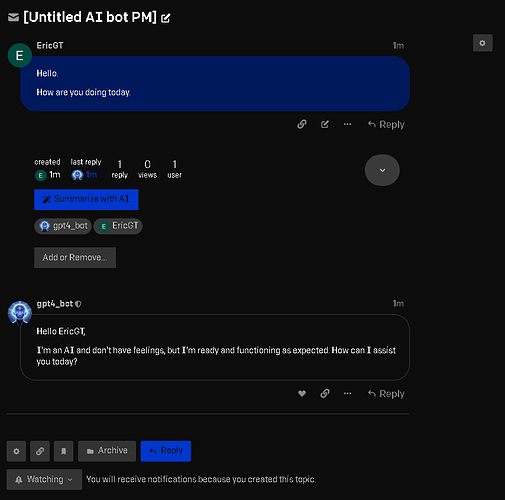Reply to EricGT's post
505x500 pixels.
pos(386,125)
